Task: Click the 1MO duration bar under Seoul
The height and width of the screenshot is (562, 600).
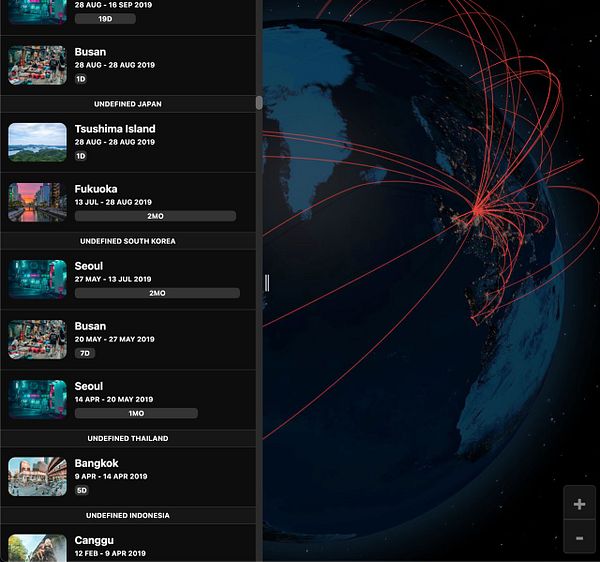Action: click(136, 413)
